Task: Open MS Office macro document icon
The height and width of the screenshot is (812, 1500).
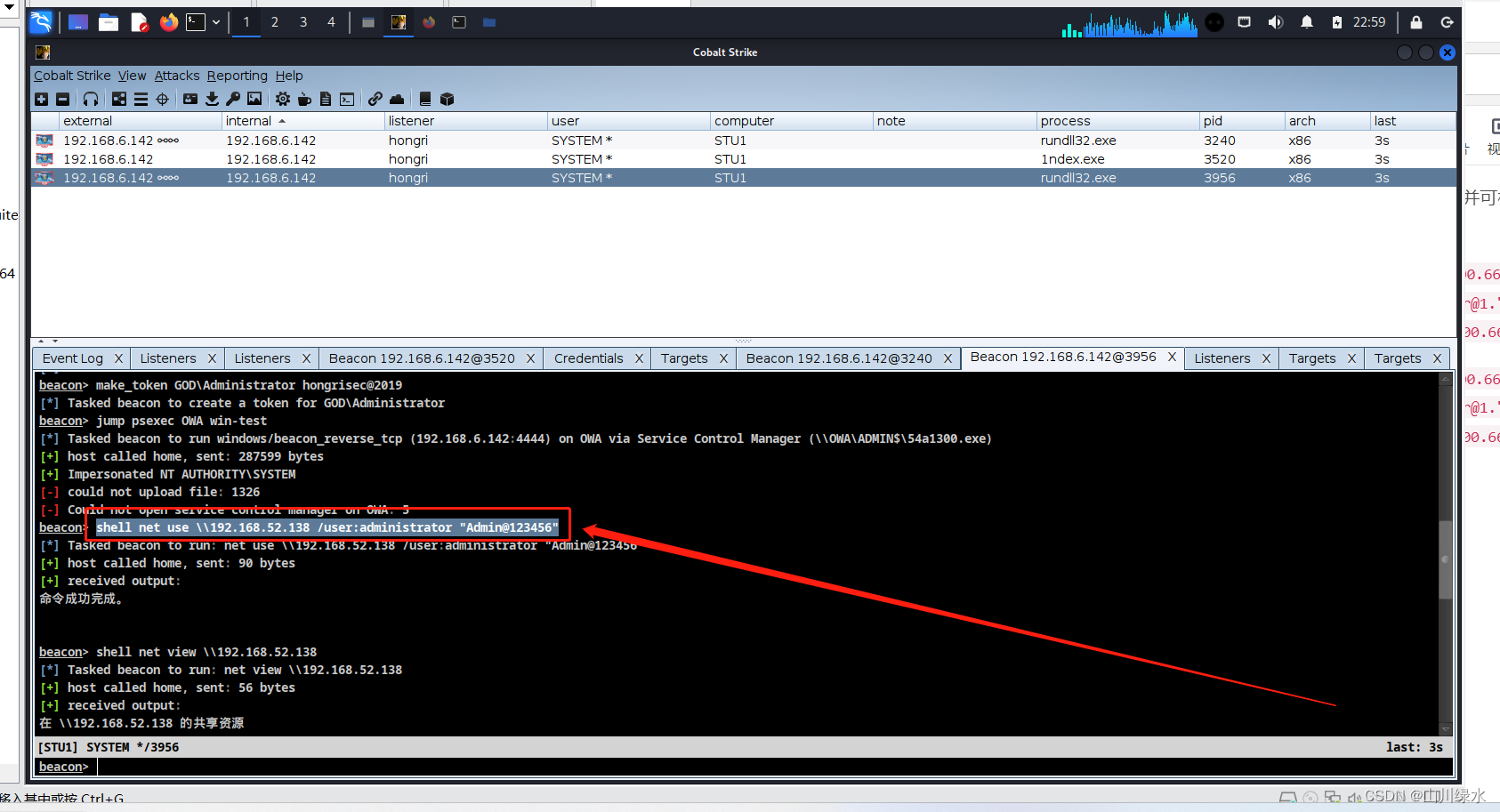Action: click(x=326, y=99)
